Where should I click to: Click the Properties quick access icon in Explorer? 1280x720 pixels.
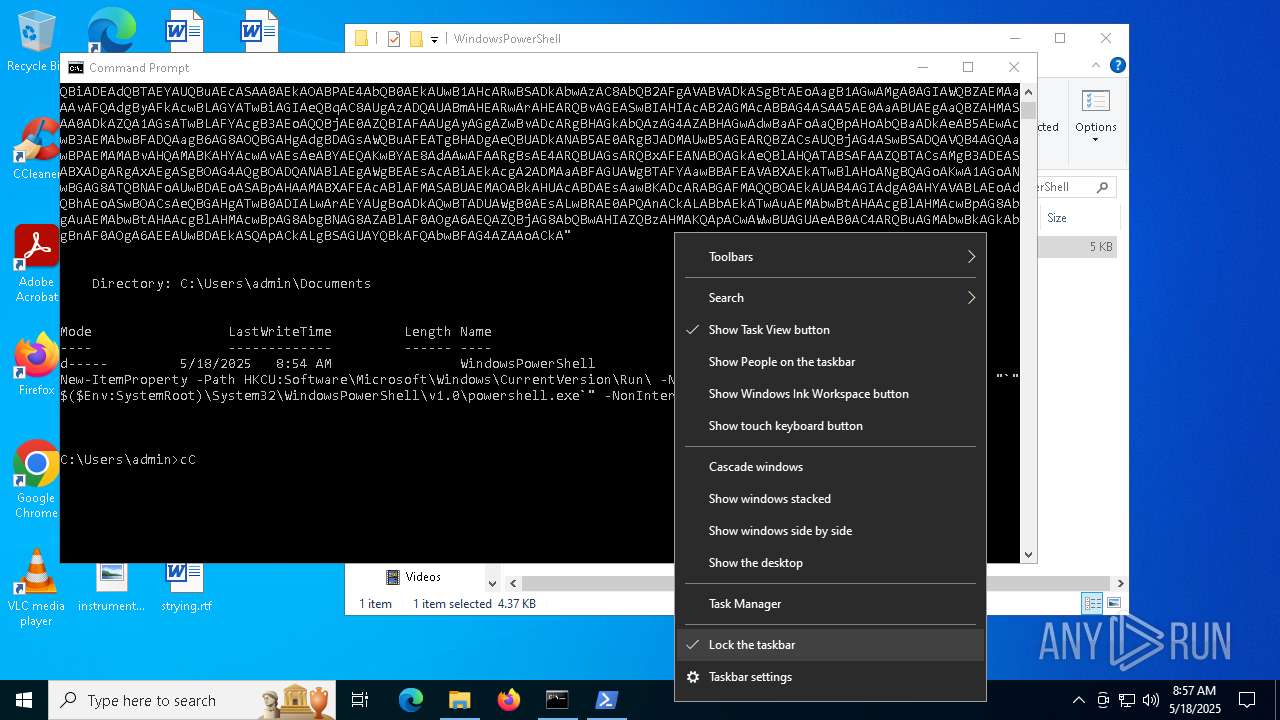pos(393,39)
